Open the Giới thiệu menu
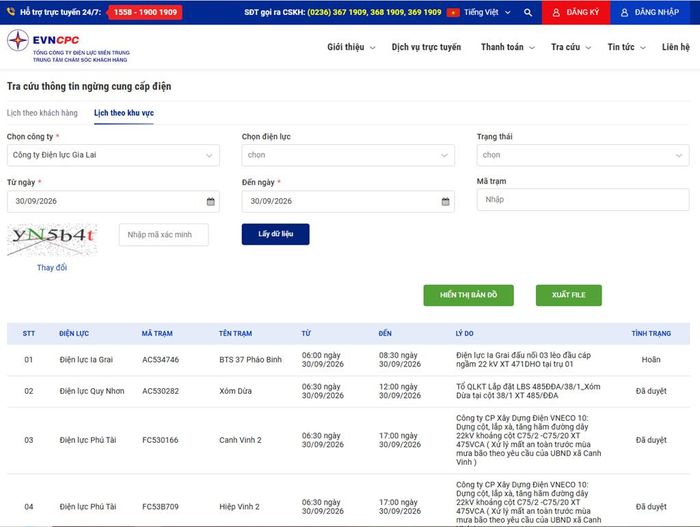This screenshot has width=700, height=527. [x=351, y=47]
